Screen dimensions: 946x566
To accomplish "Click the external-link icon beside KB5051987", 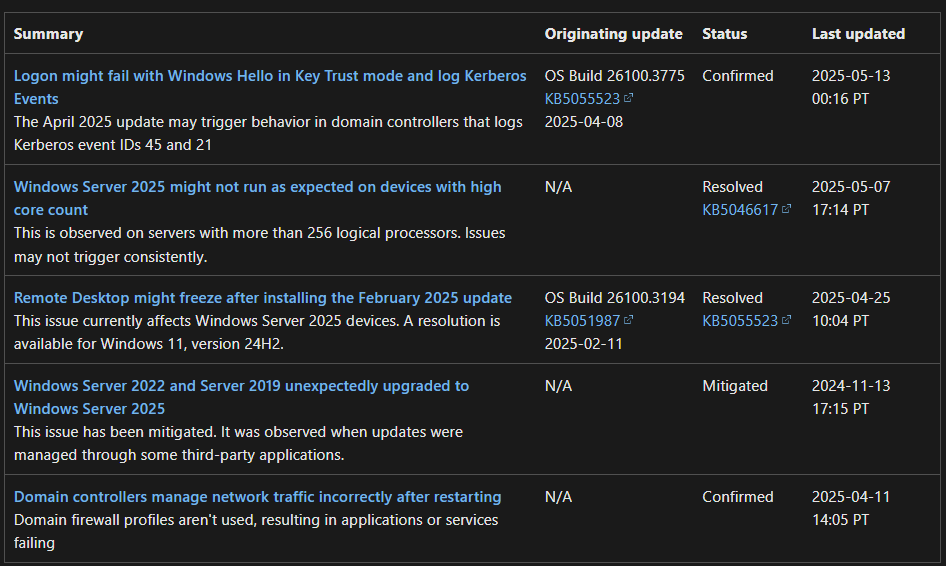I will tap(628, 320).
